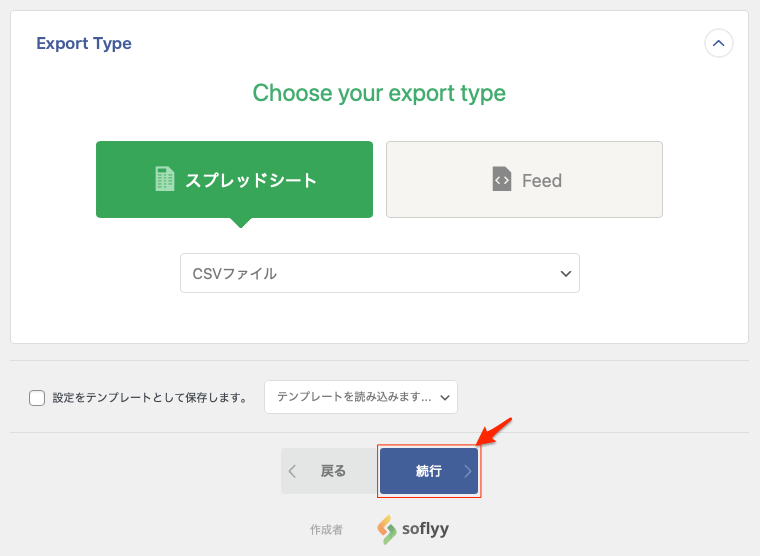The image size is (760, 556).
Task: Click the Export Type panel title
Action: (x=84, y=43)
